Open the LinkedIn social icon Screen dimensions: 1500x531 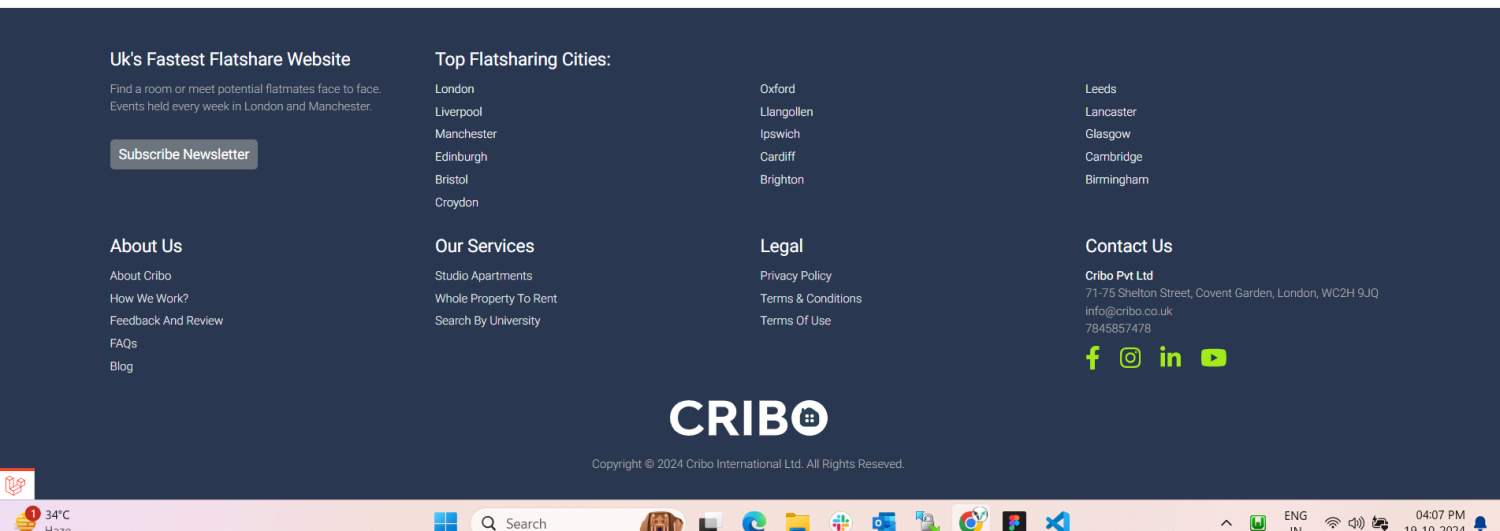point(1170,358)
